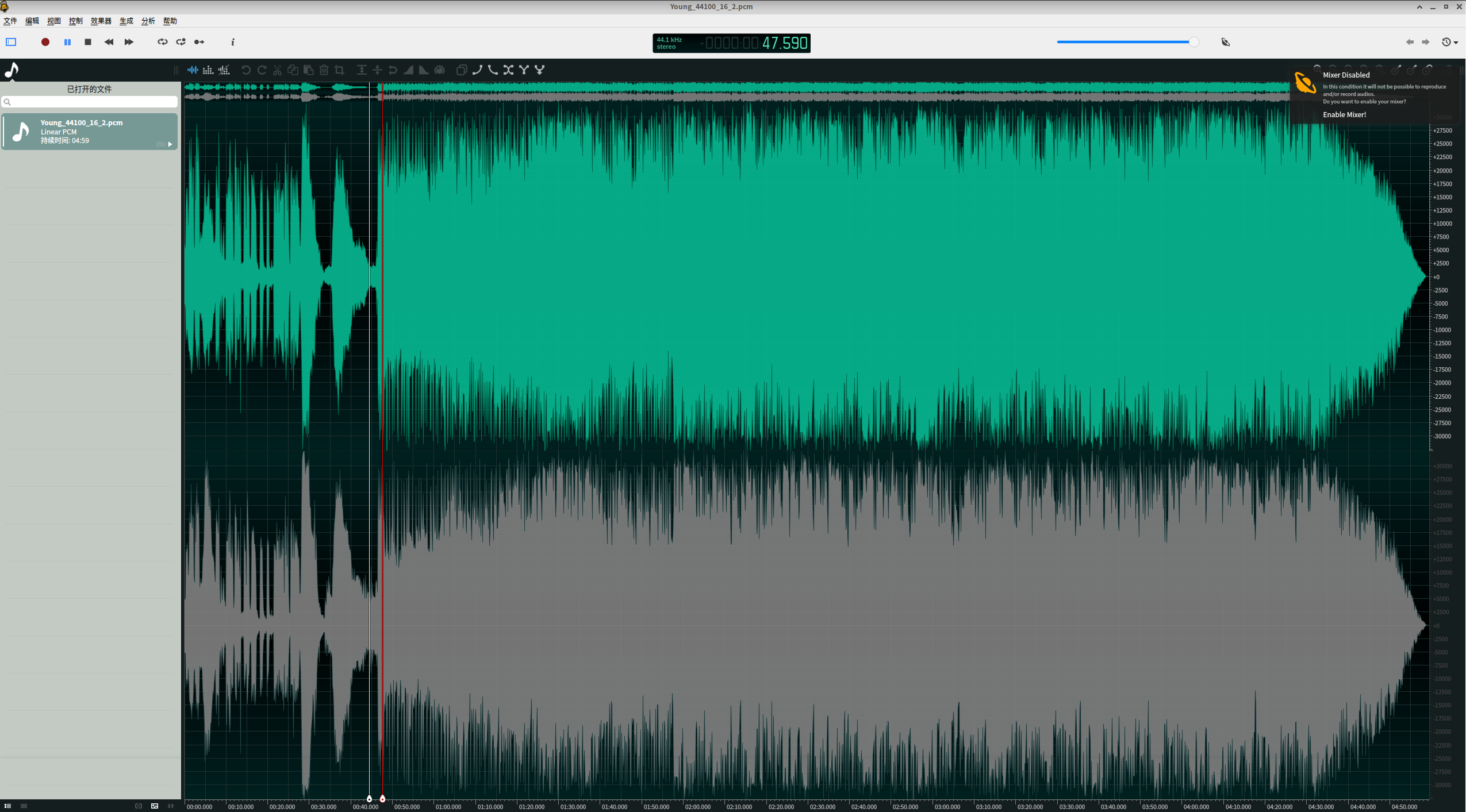Toggle the loop playback icon
Viewport: 1466px width, 812px height.
pos(163,42)
